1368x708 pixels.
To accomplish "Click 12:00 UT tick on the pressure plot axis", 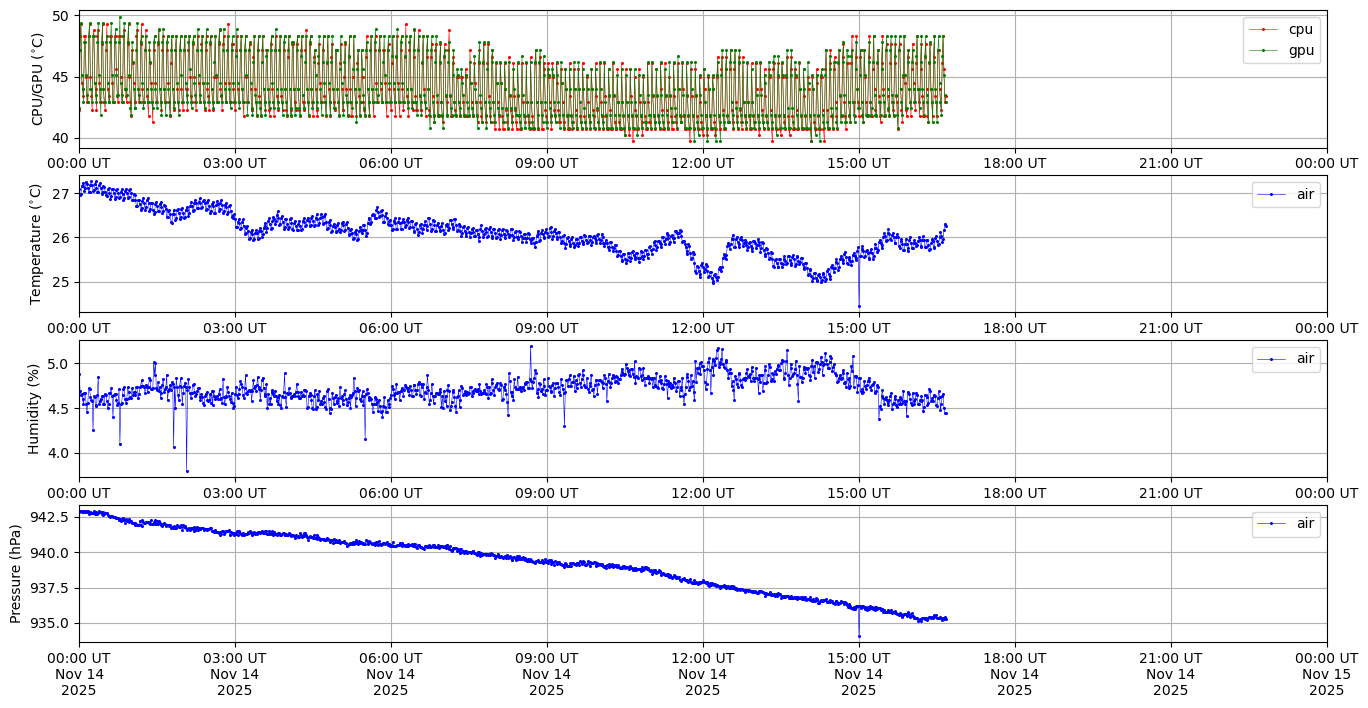I will click(702, 658).
